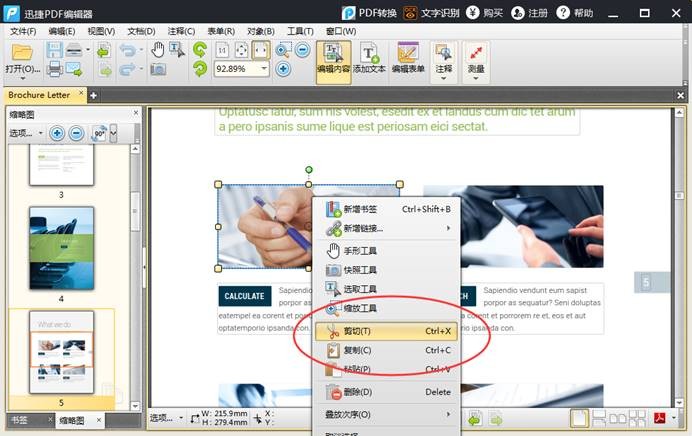Open 注释(C) menu

(181, 31)
